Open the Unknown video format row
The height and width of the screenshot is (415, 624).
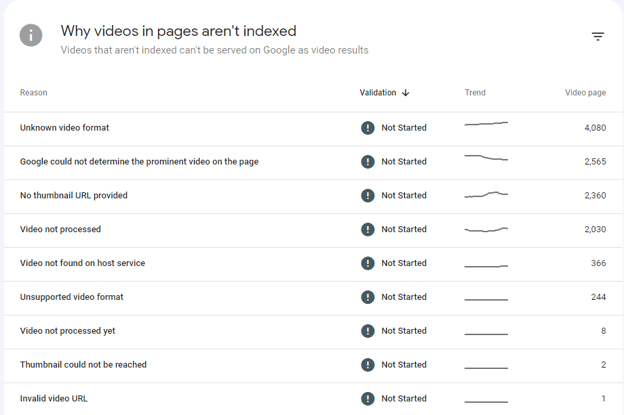pyautogui.click(x=65, y=128)
